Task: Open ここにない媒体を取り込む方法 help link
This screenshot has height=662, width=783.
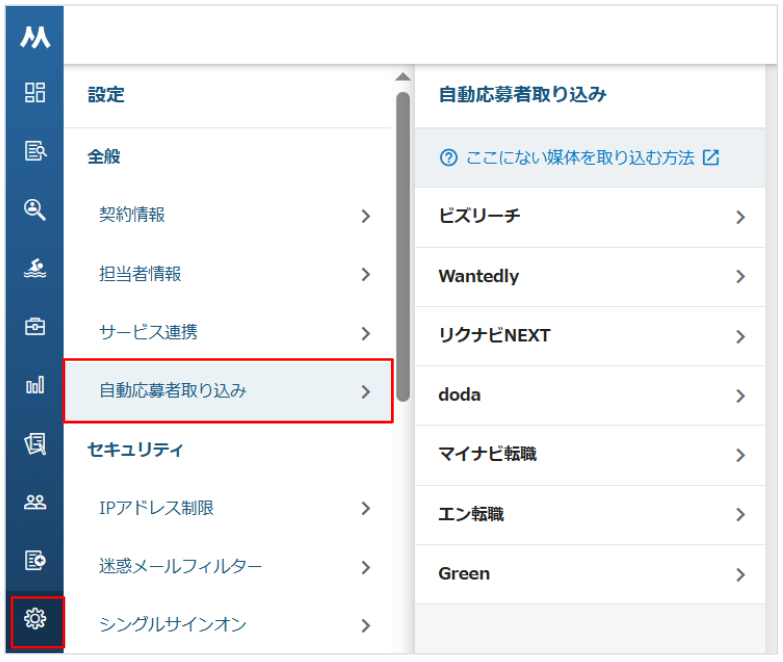Action: click(580, 158)
